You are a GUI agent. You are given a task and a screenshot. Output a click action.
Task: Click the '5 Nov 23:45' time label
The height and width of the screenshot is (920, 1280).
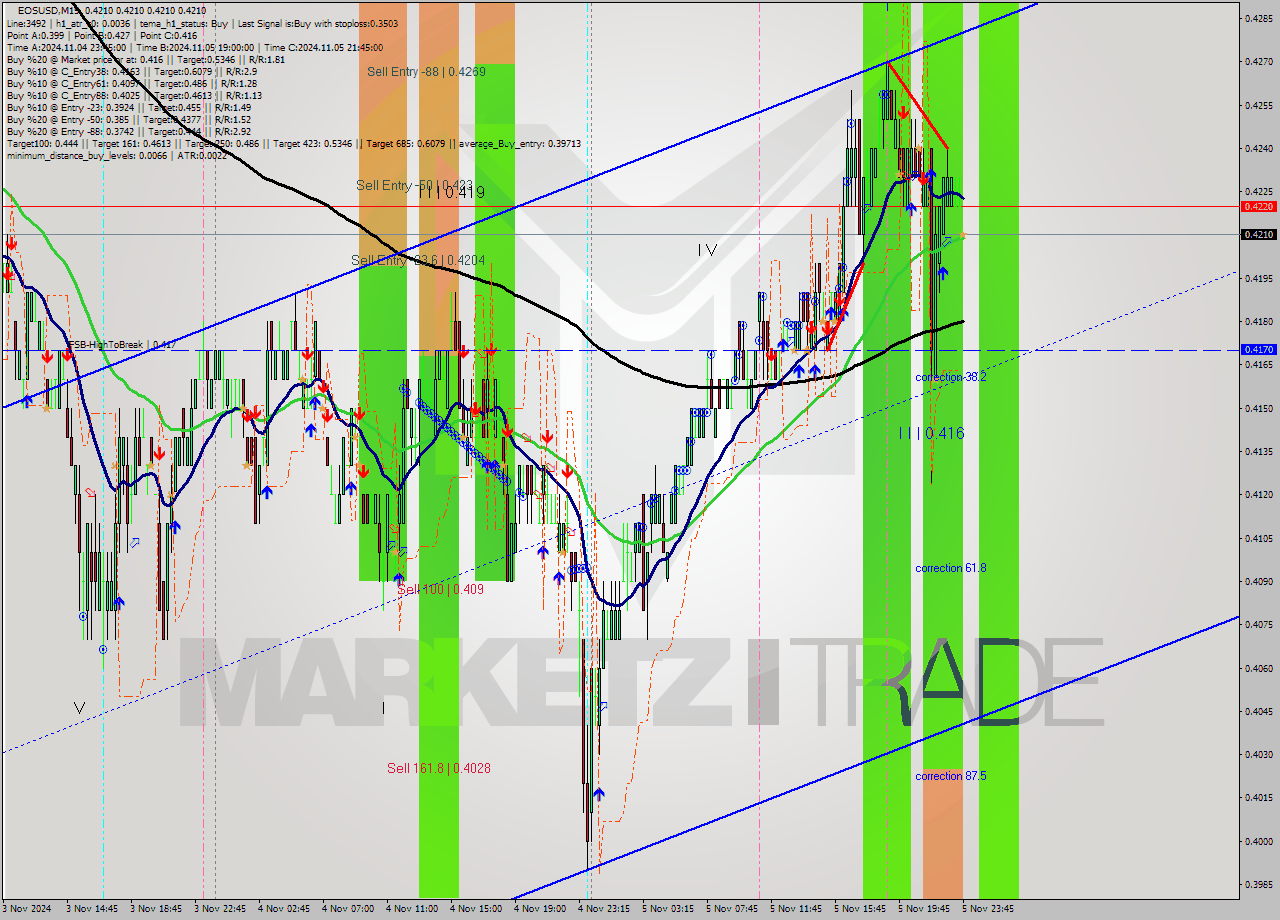[x=988, y=909]
